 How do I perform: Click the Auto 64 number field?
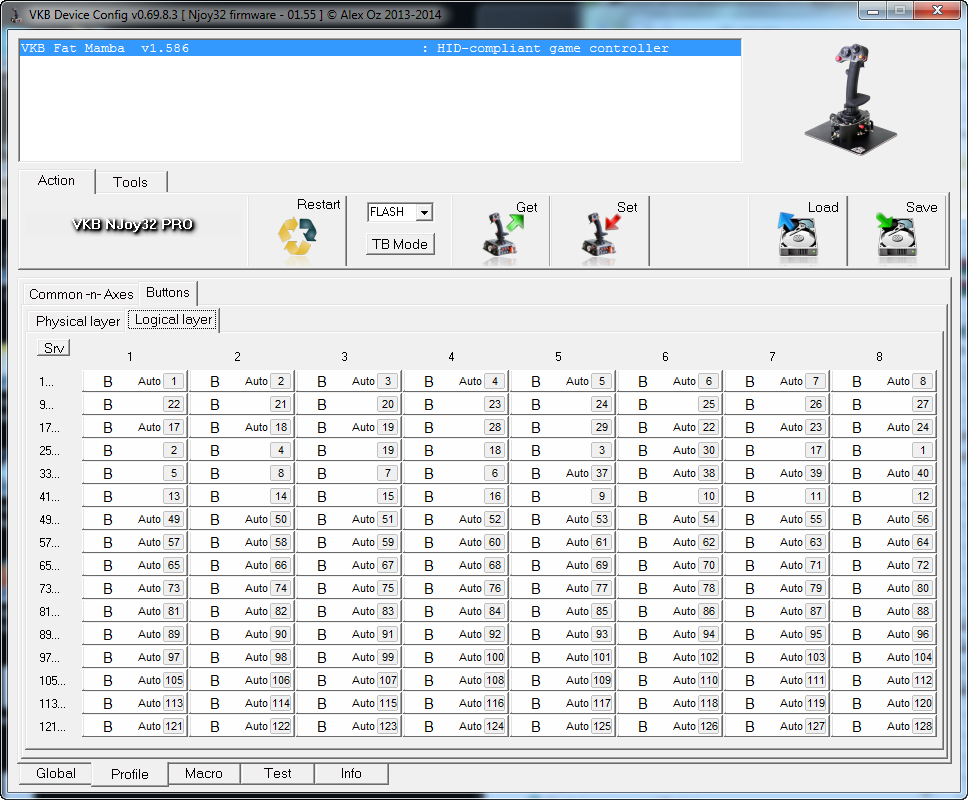click(x=922, y=542)
